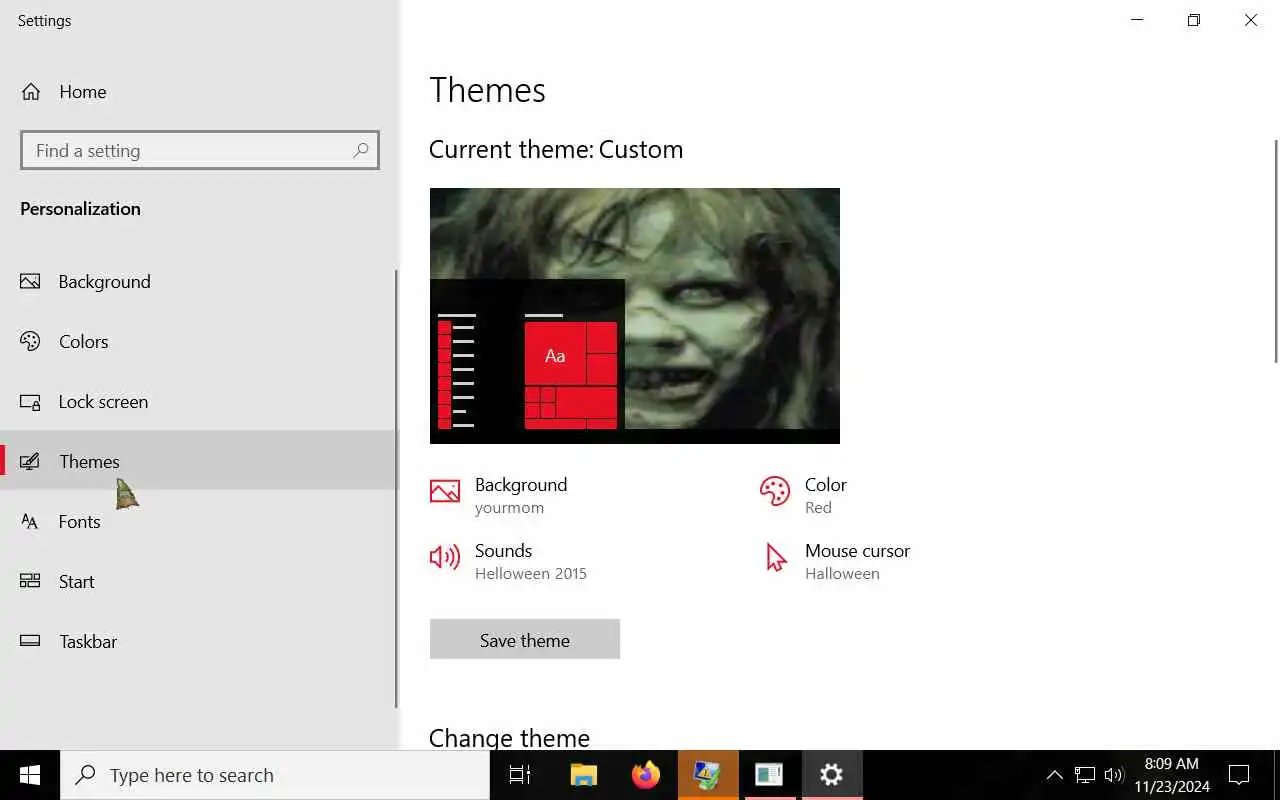The height and width of the screenshot is (800, 1280).
Task: Select Themes in the sidebar
Action: coord(198,460)
